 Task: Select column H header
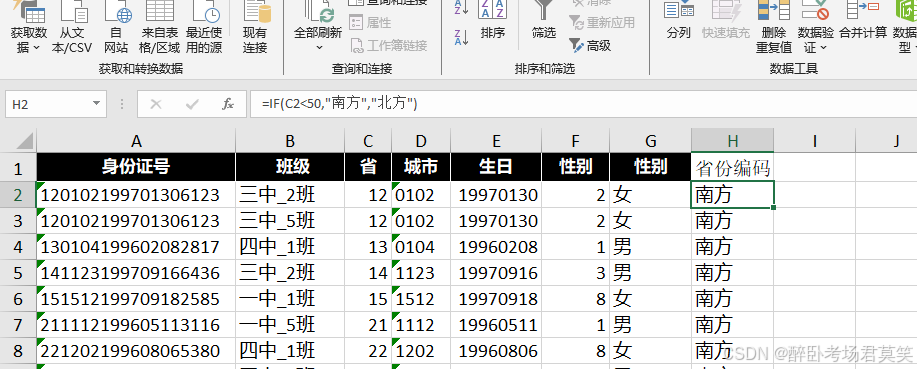733,140
